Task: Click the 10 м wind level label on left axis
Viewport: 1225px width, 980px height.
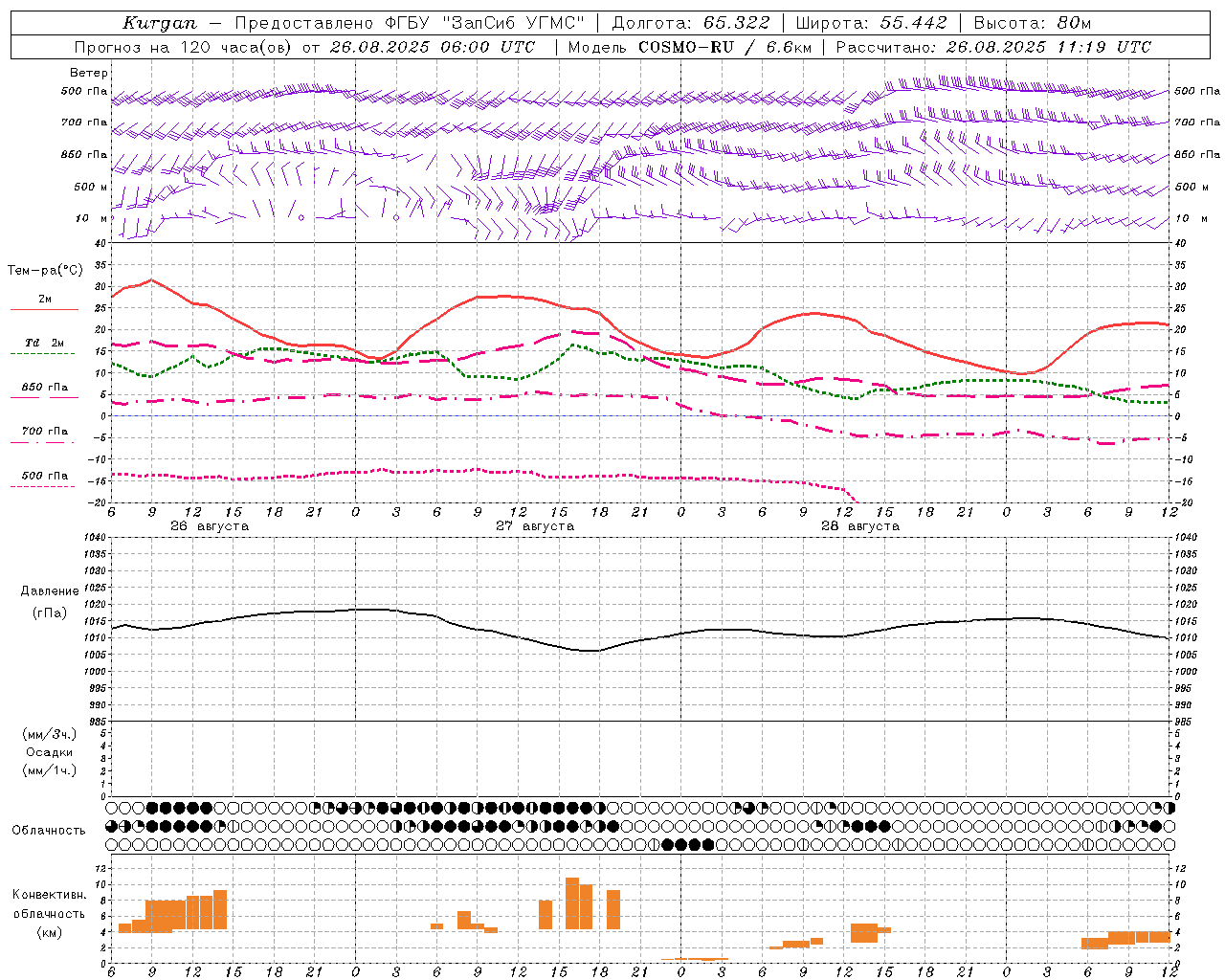Action: pyautogui.click(x=93, y=218)
